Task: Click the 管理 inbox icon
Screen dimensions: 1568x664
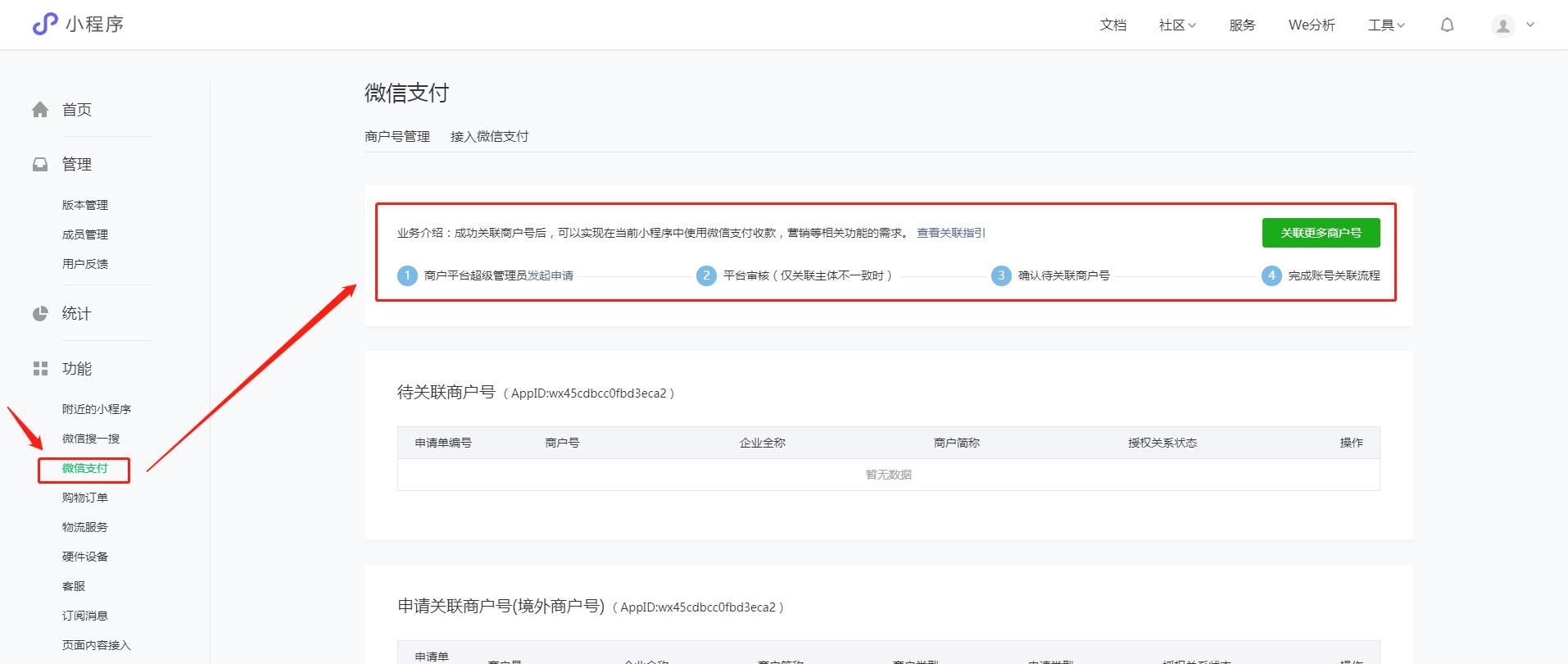Action: [40, 164]
